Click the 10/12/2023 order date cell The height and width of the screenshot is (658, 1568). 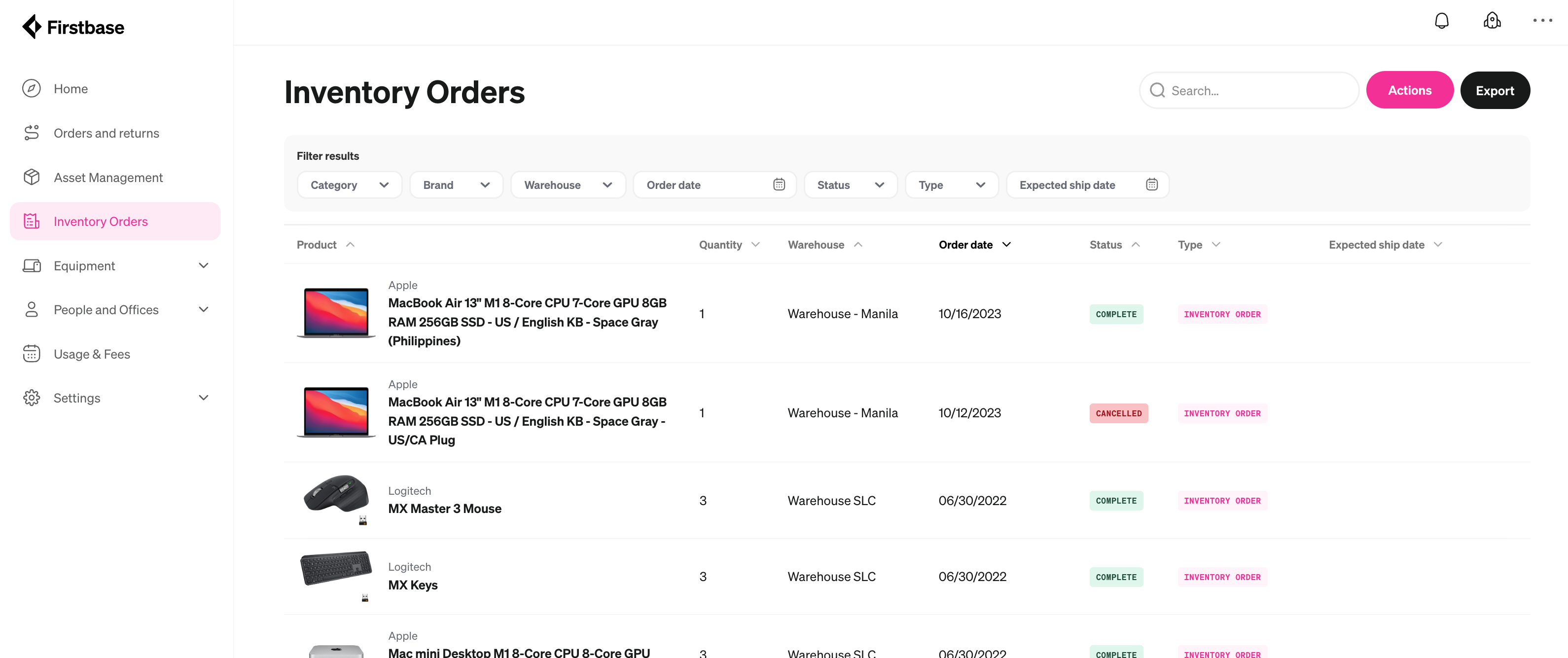click(970, 413)
